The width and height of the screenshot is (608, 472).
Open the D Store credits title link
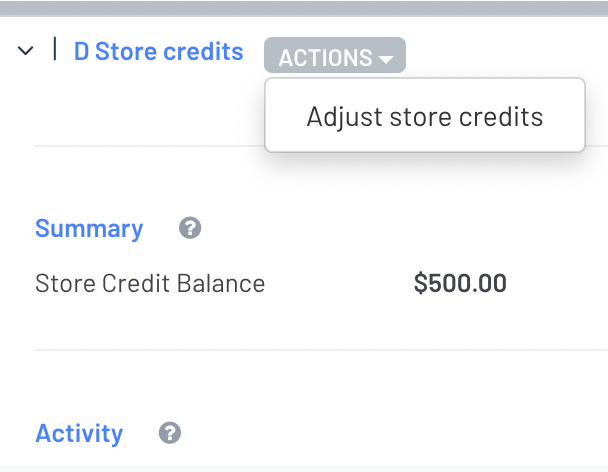pyautogui.click(x=158, y=51)
